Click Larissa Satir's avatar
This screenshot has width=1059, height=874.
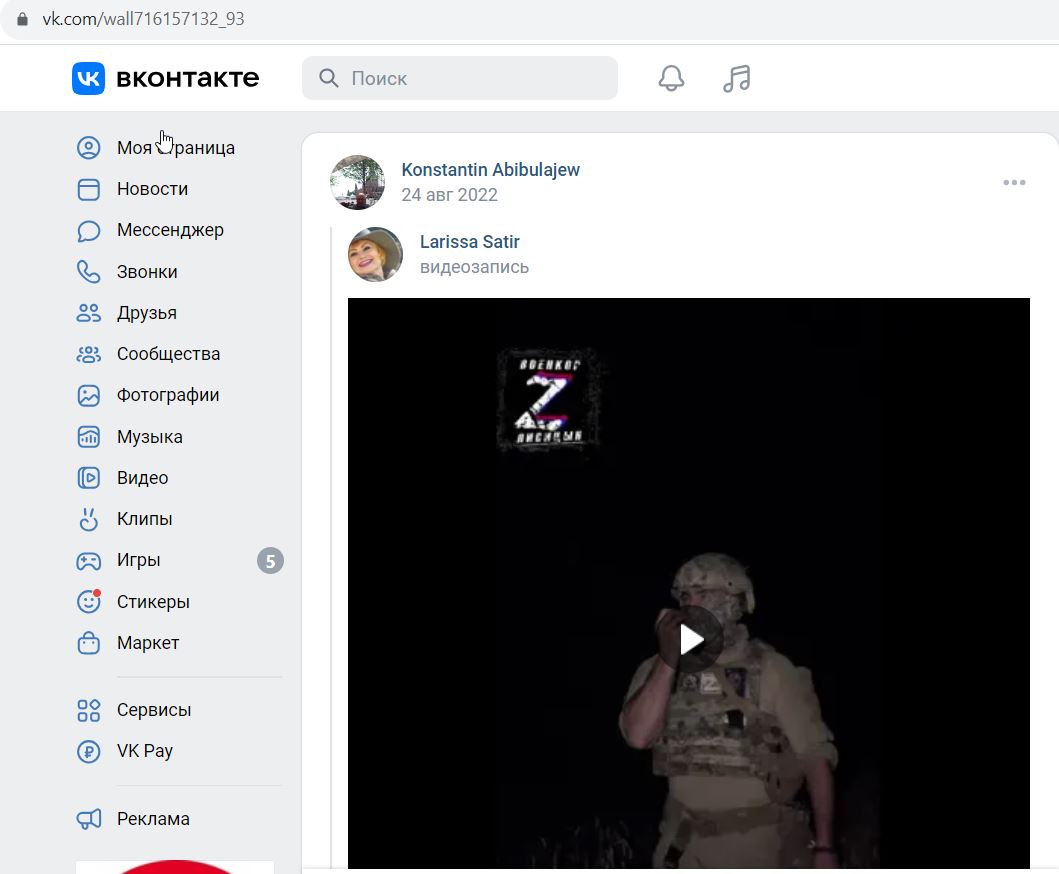pos(375,254)
